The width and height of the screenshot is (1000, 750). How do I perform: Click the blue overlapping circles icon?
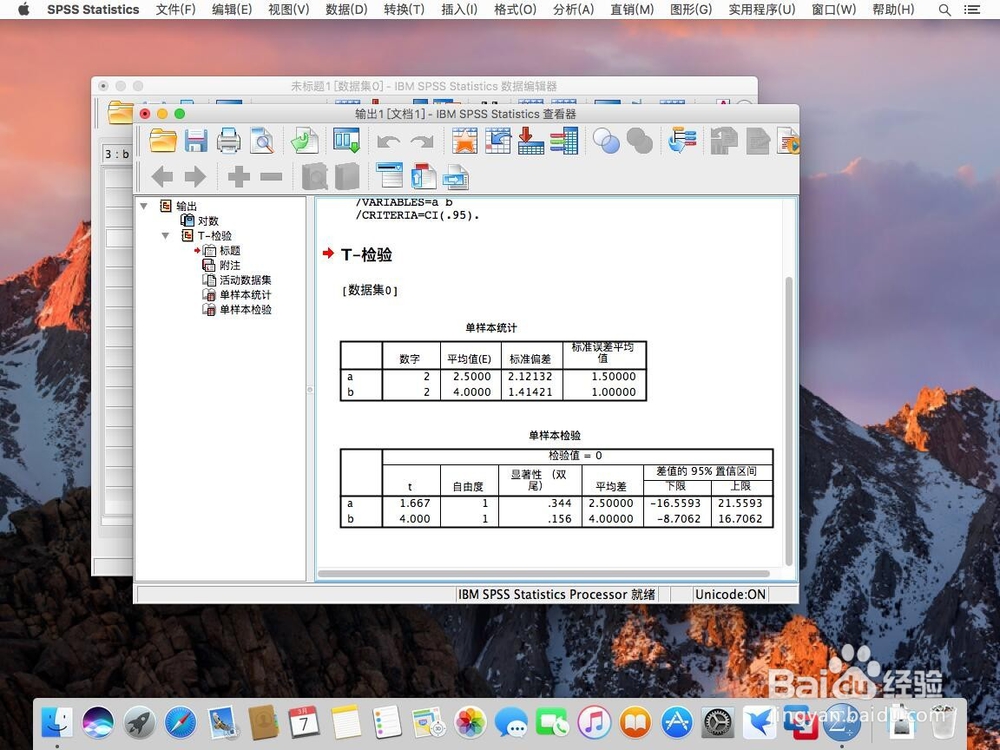pyautogui.click(x=606, y=141)
